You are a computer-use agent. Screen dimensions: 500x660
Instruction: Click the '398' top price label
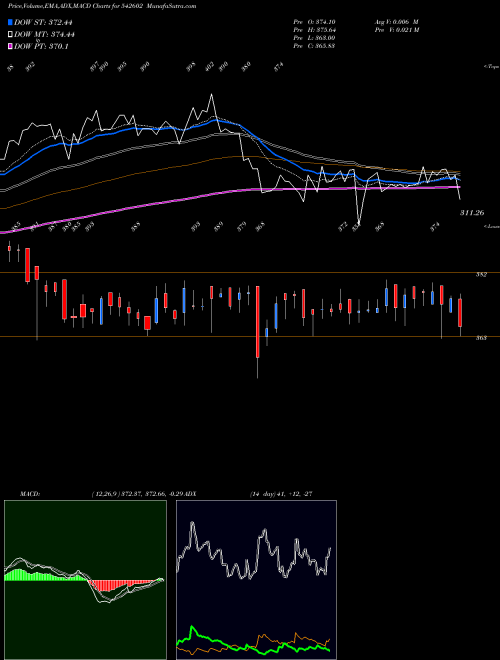(x=191, y=67)
